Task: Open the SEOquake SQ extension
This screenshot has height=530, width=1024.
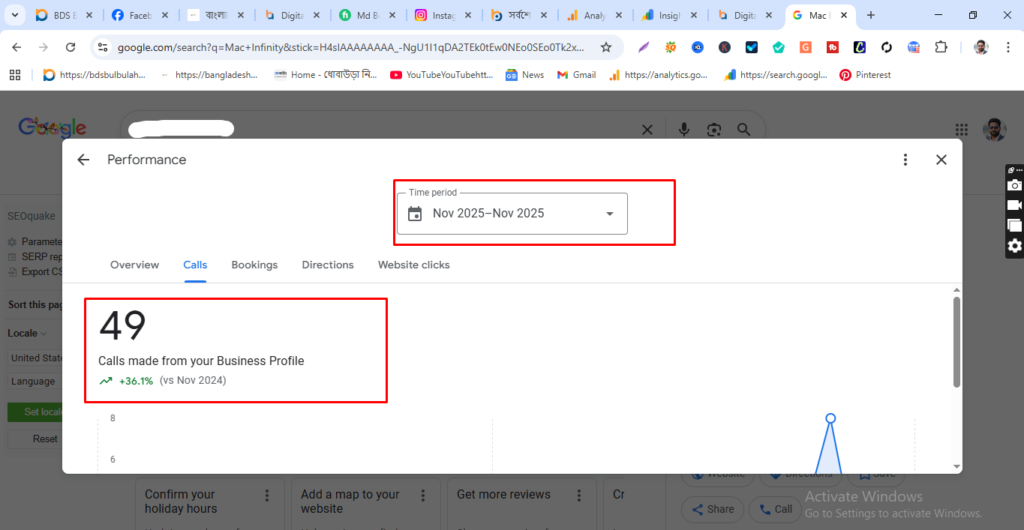Action: pos(671,47)
